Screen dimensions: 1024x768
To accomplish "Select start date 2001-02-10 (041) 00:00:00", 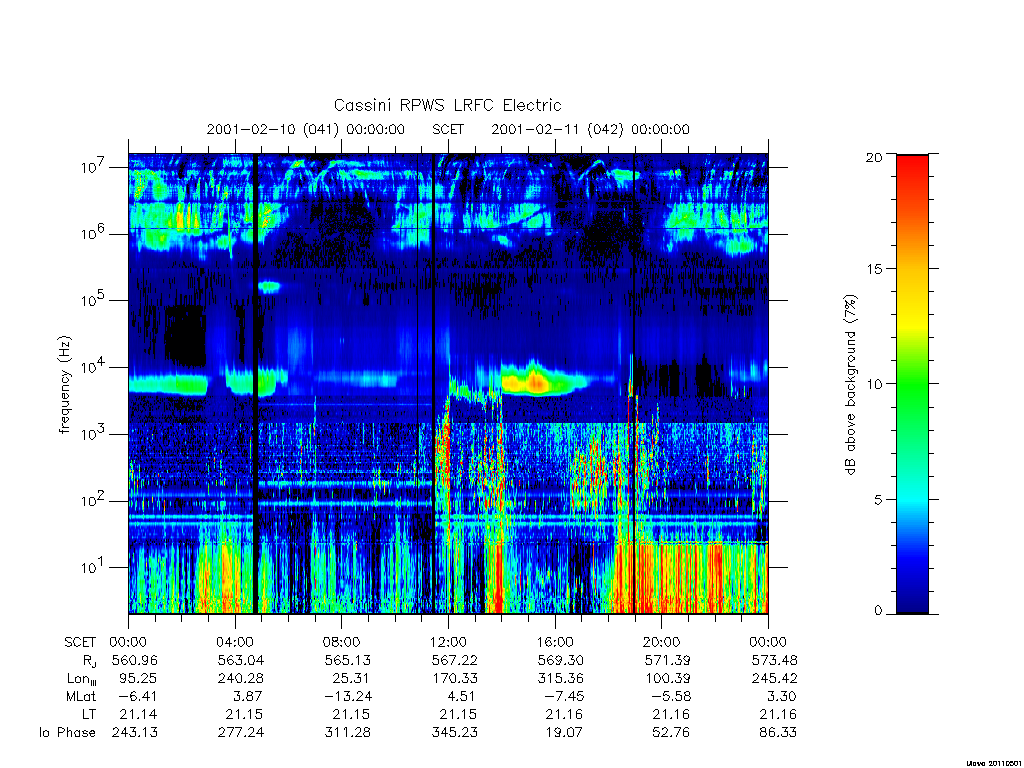I will (306, 129).
